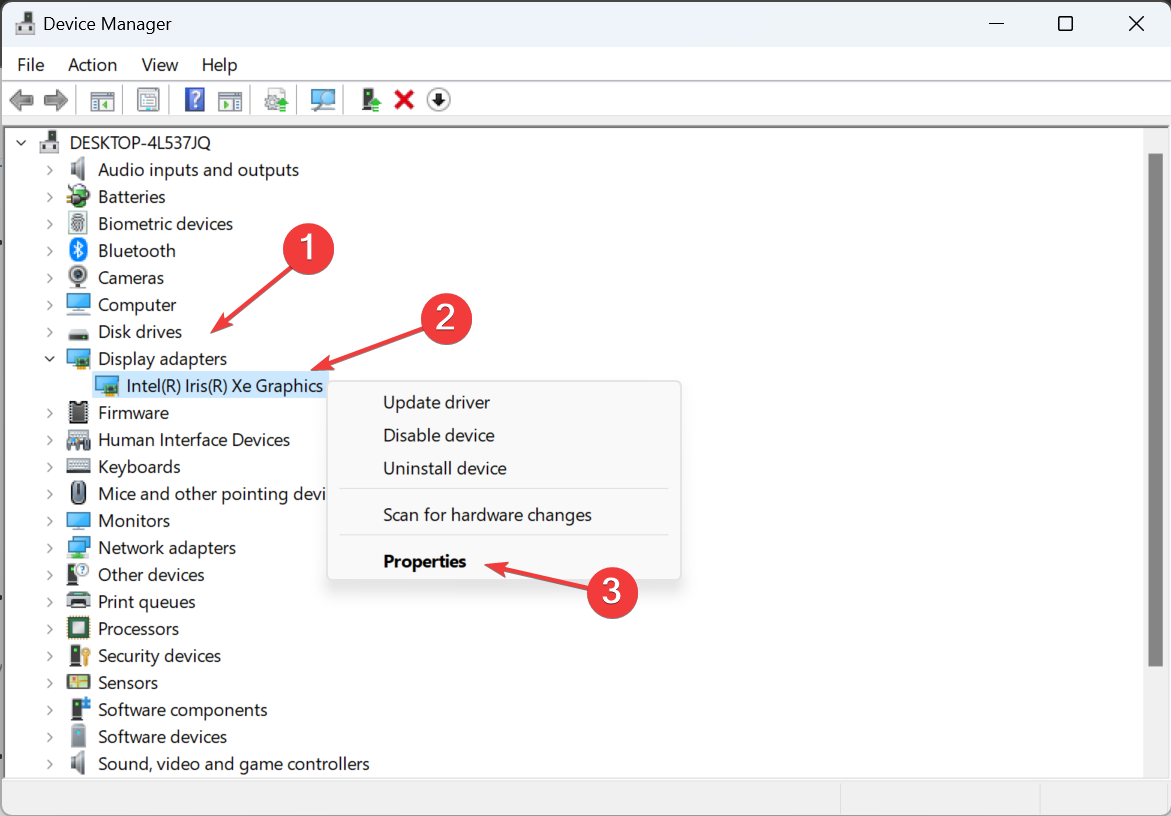Click the Properties sheet toolbar icon
The image size is (1171, 816).
tap(148, 99)
